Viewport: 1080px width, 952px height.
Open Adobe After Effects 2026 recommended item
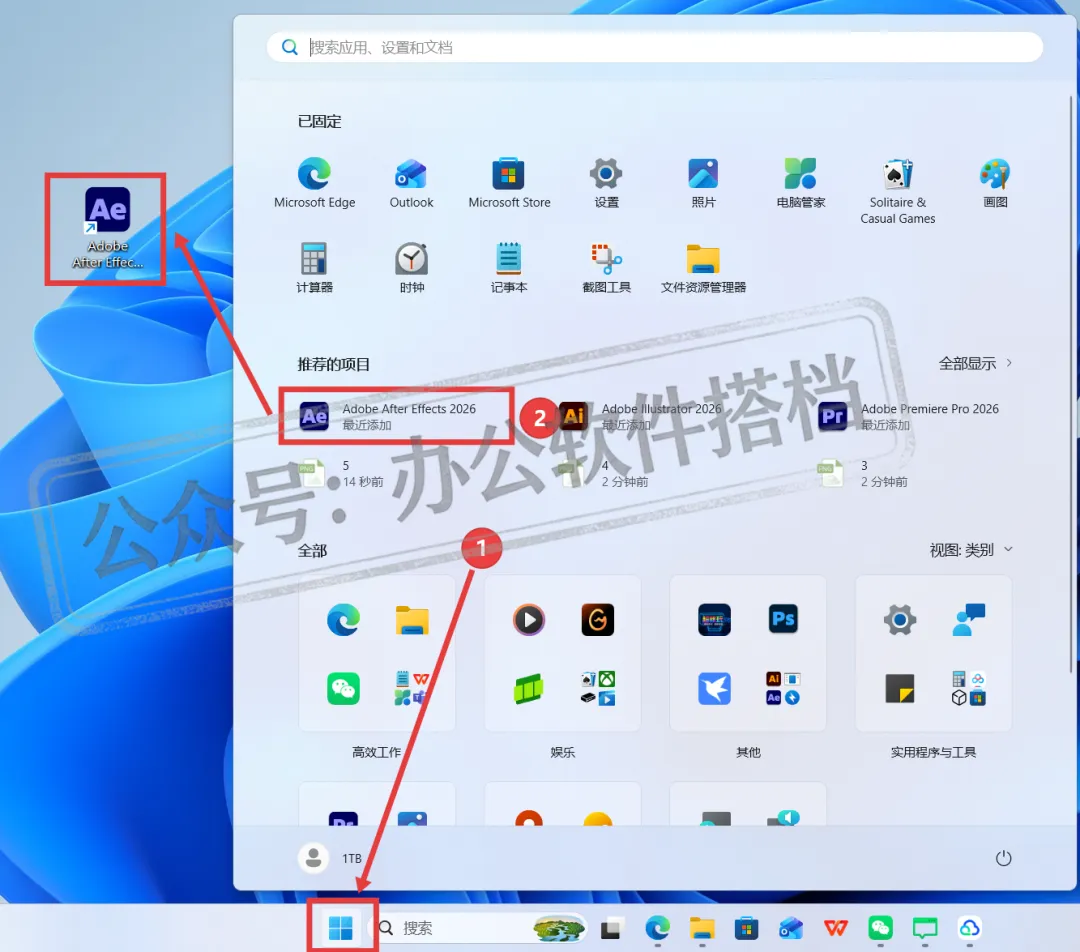(x=396, y=416)
